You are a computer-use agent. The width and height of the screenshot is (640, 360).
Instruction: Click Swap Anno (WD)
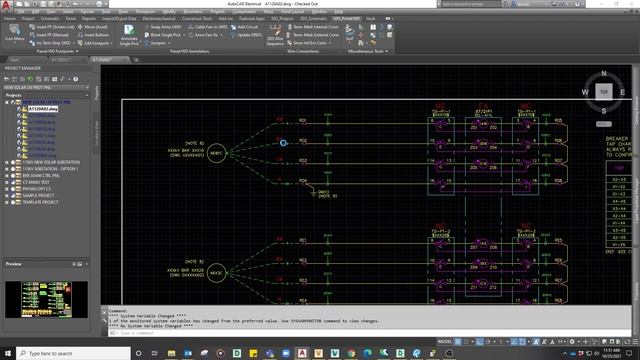coord(162,27)
